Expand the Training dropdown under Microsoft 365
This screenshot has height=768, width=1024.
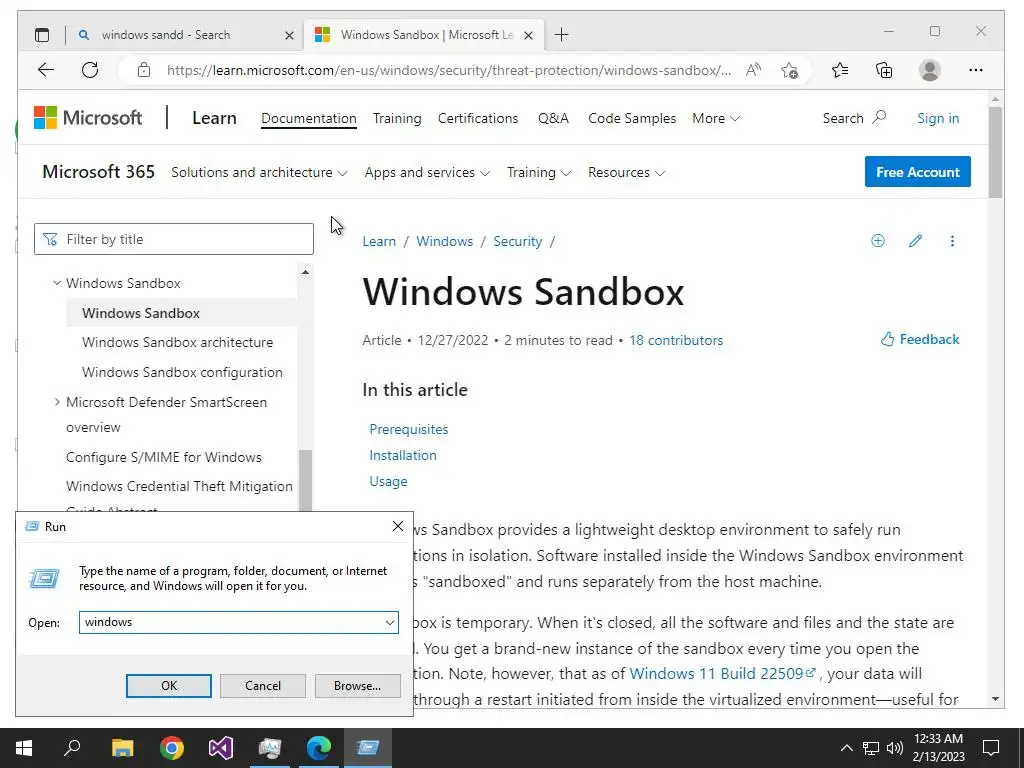tap(539, 172)
